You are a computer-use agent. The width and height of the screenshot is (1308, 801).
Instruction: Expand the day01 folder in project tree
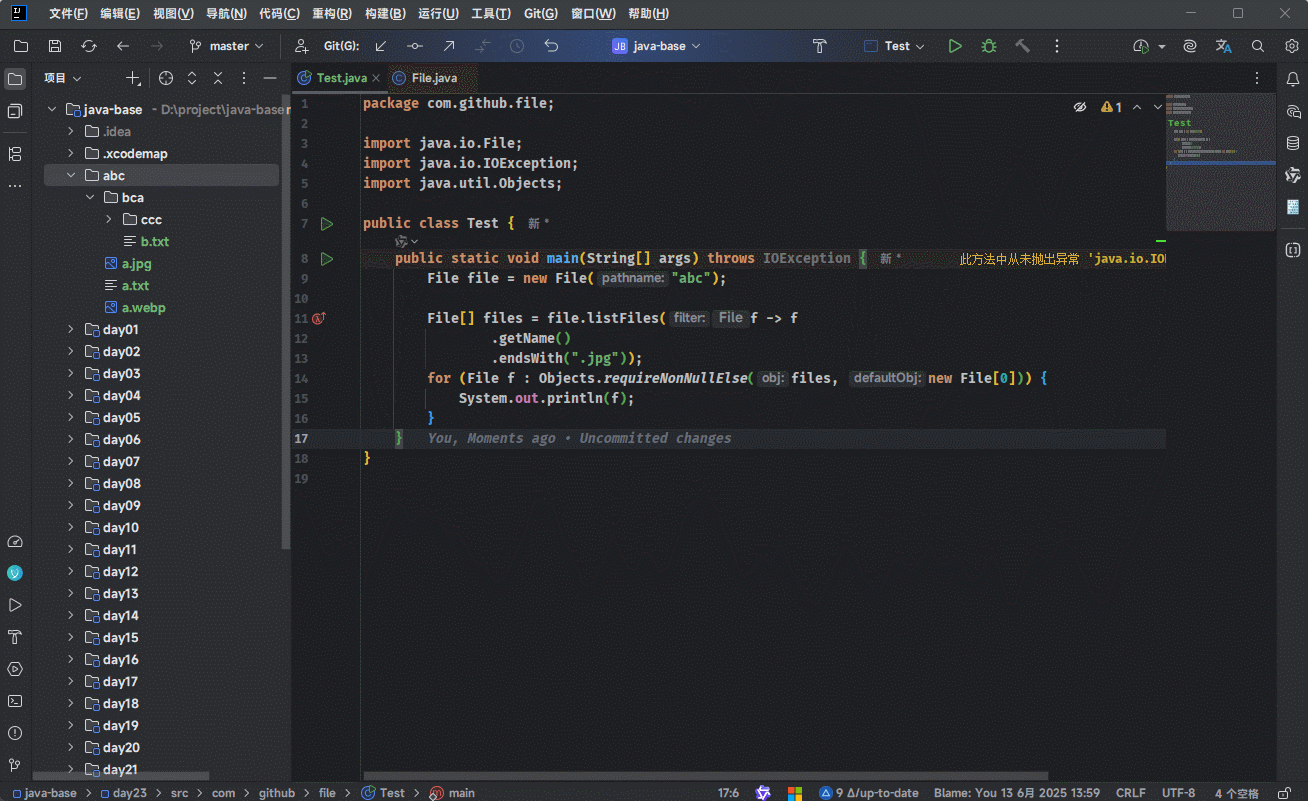71,330
